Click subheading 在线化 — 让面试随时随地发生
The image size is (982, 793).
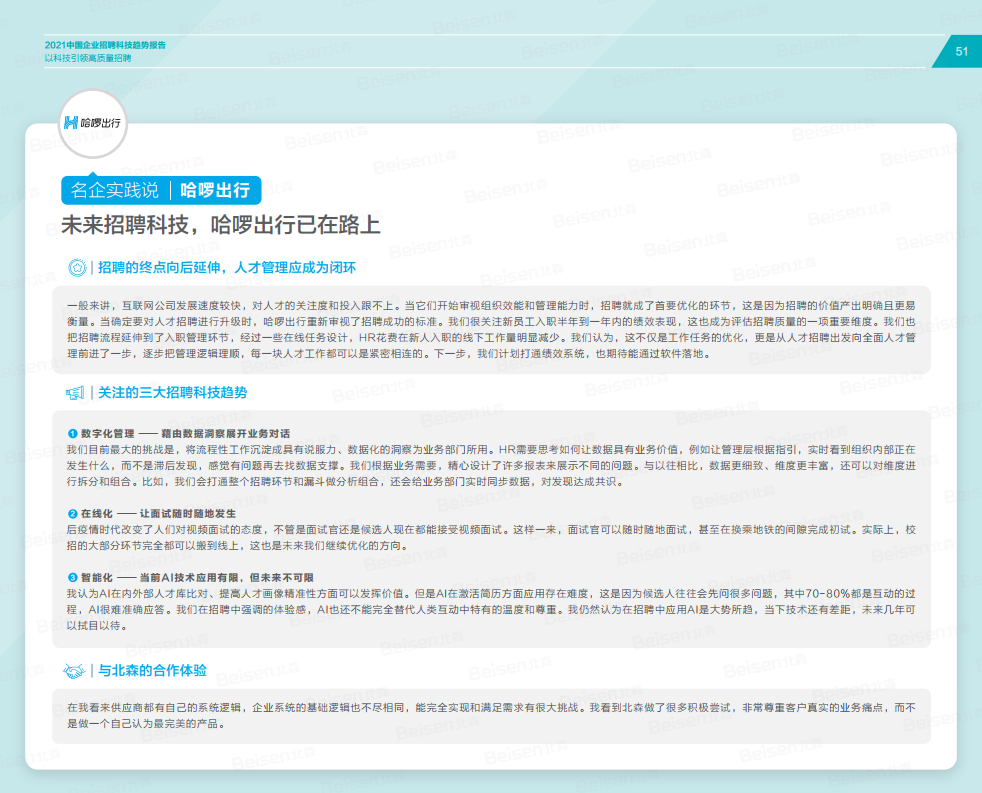click(158, 514)
